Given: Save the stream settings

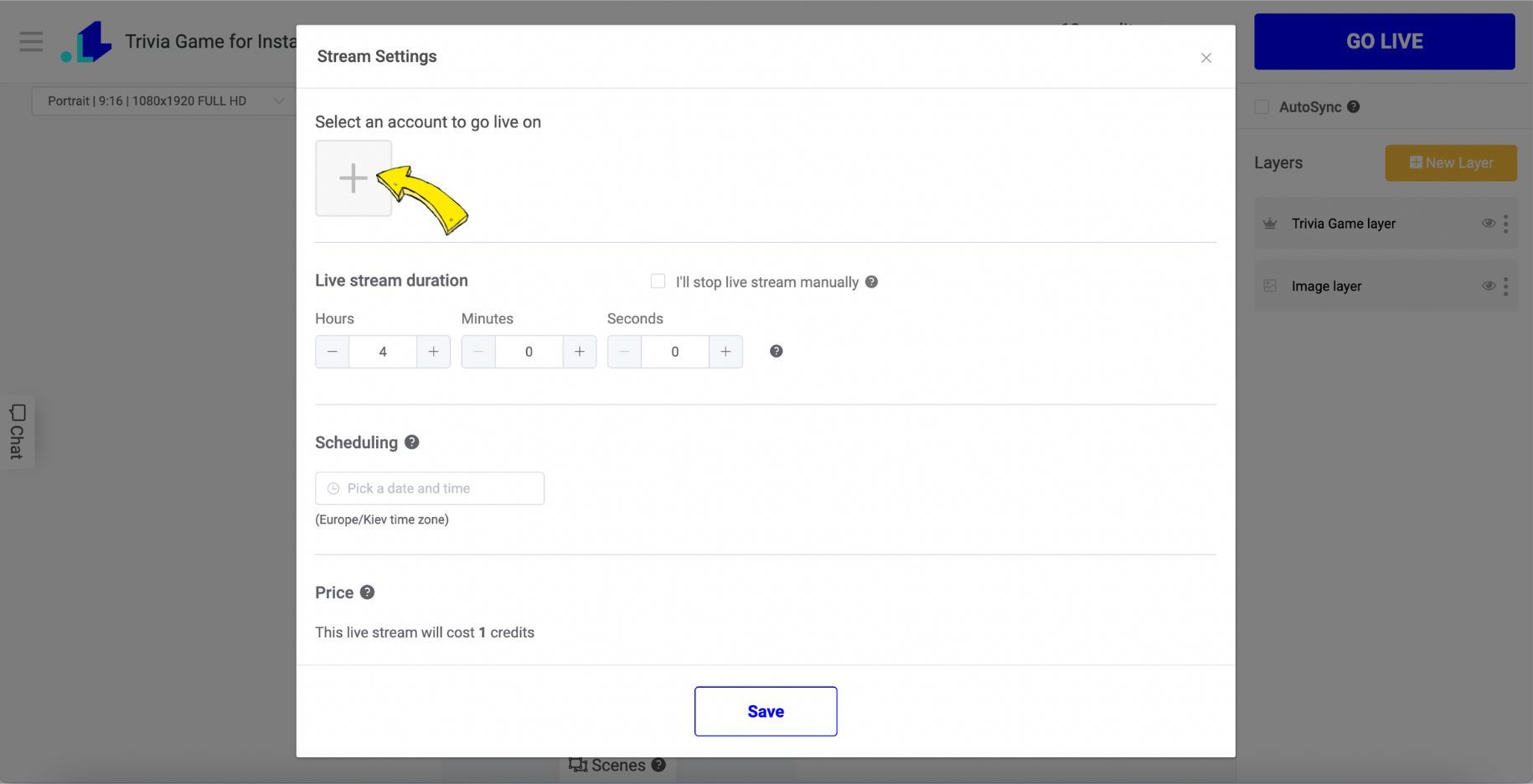Looking at the screenshot, I should [x=766, y=711].
